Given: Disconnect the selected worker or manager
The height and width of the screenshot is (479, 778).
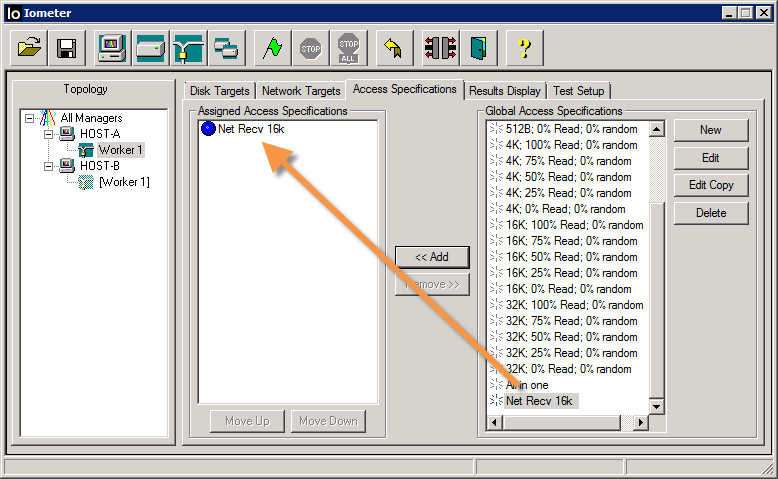Looking at the screenshot, I should (x=440, y=47).
